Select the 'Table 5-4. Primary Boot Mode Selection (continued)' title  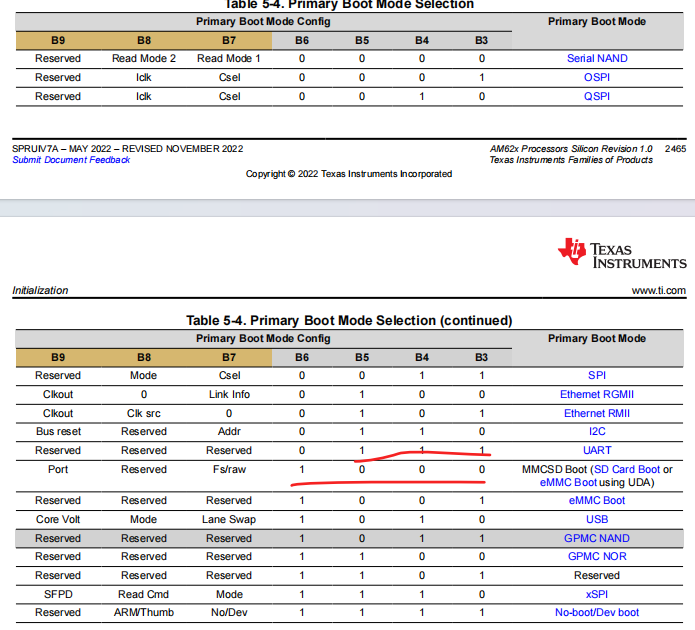(x=349, y=321)
